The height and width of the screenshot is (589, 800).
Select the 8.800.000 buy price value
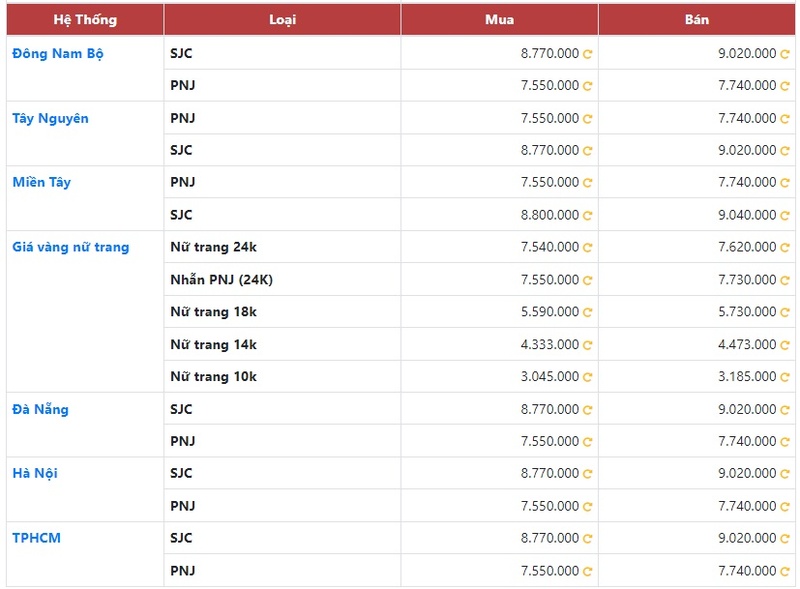point(550,215)
